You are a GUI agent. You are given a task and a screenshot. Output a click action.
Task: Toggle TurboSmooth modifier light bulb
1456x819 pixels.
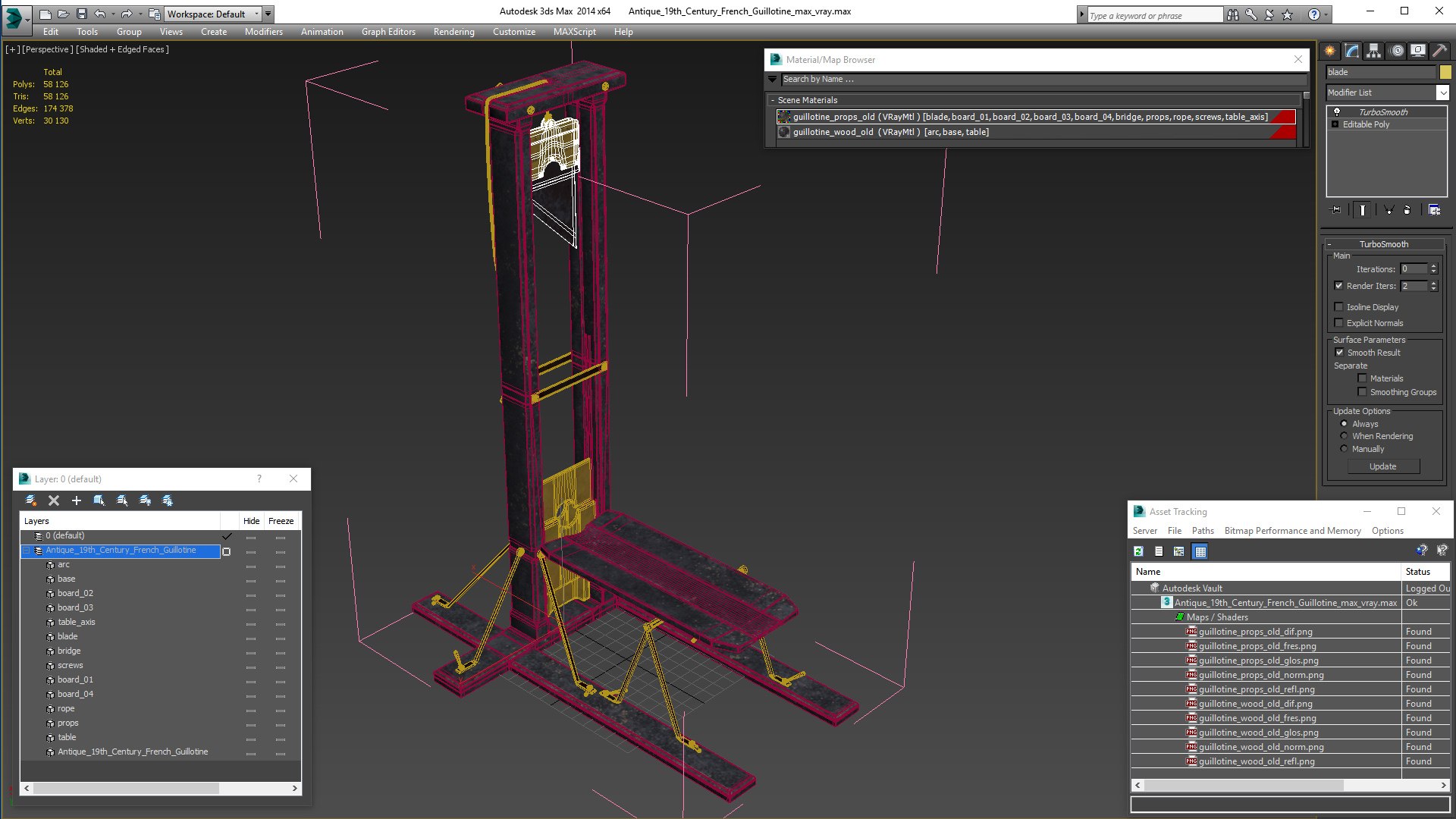[1337, 112]
